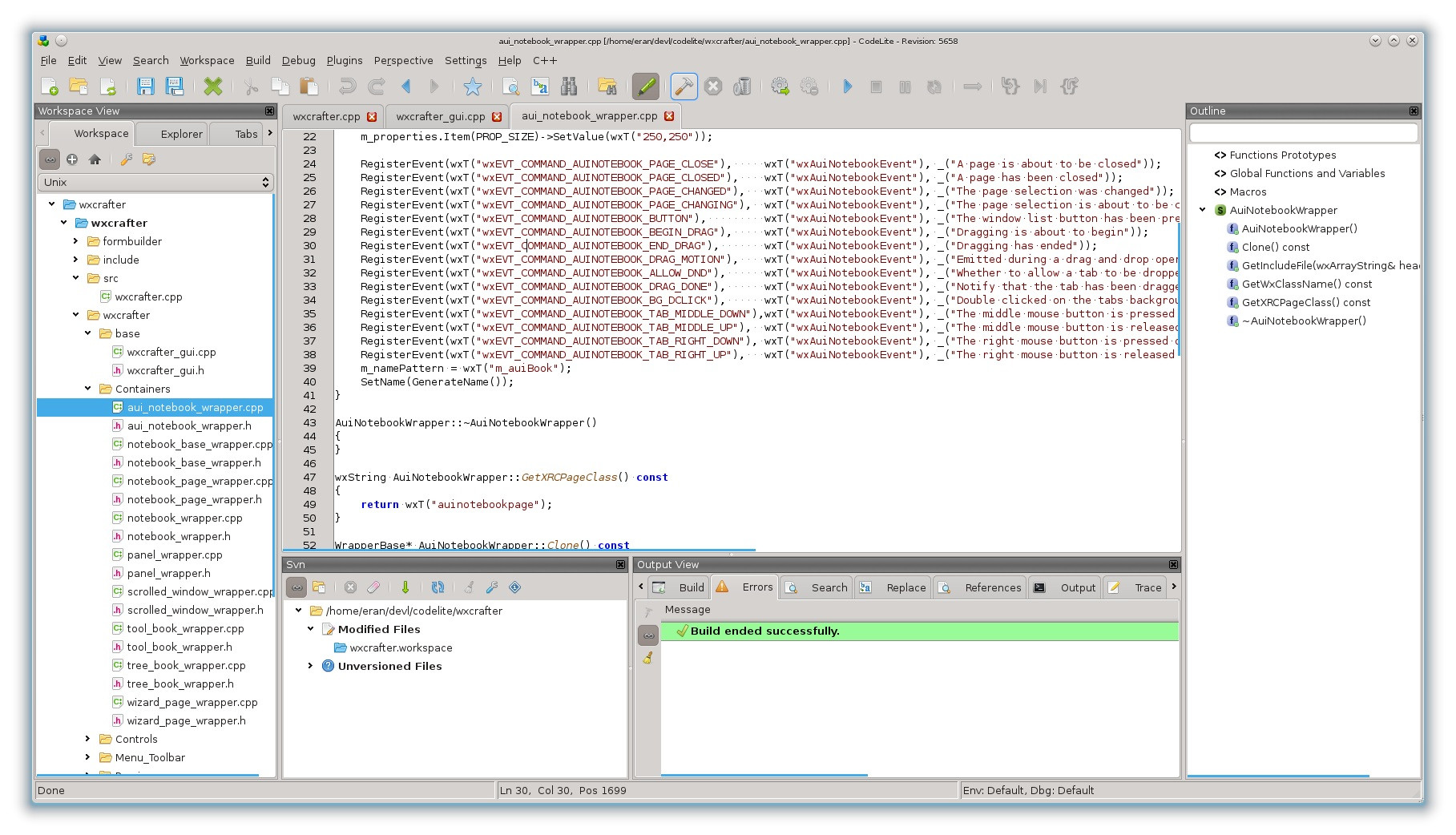Toggle scroll-link button in Output View

click(x=647, y=635)
